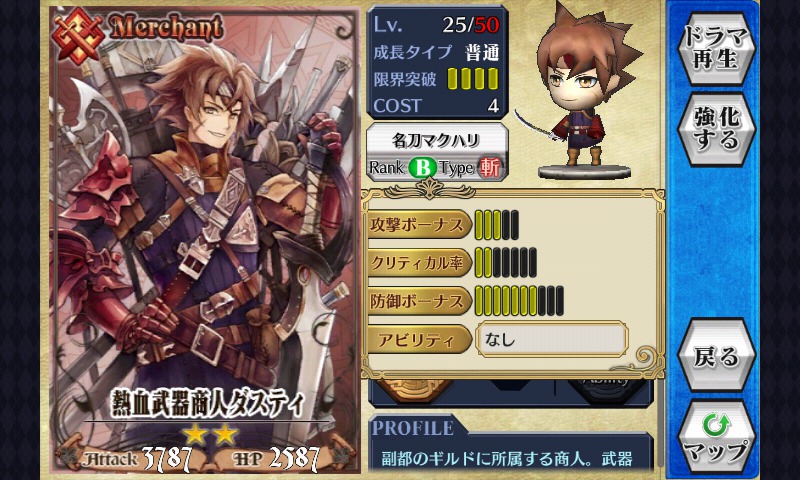Click the 防御ボーナス gauge bars
The height and width of the screenshot is (480, 800).
(519, 301)
